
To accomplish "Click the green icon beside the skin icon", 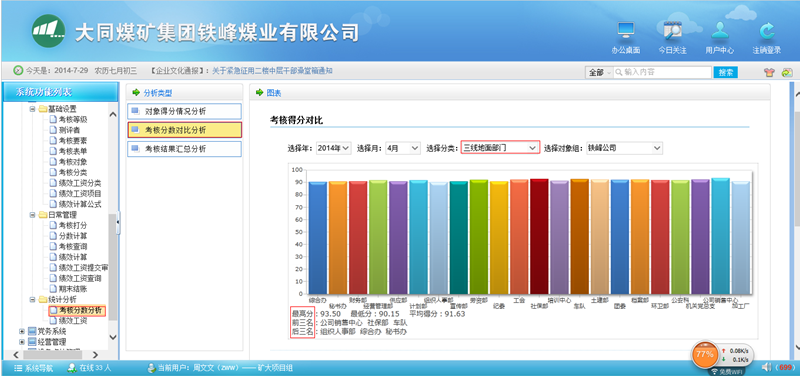I will 786,72.
